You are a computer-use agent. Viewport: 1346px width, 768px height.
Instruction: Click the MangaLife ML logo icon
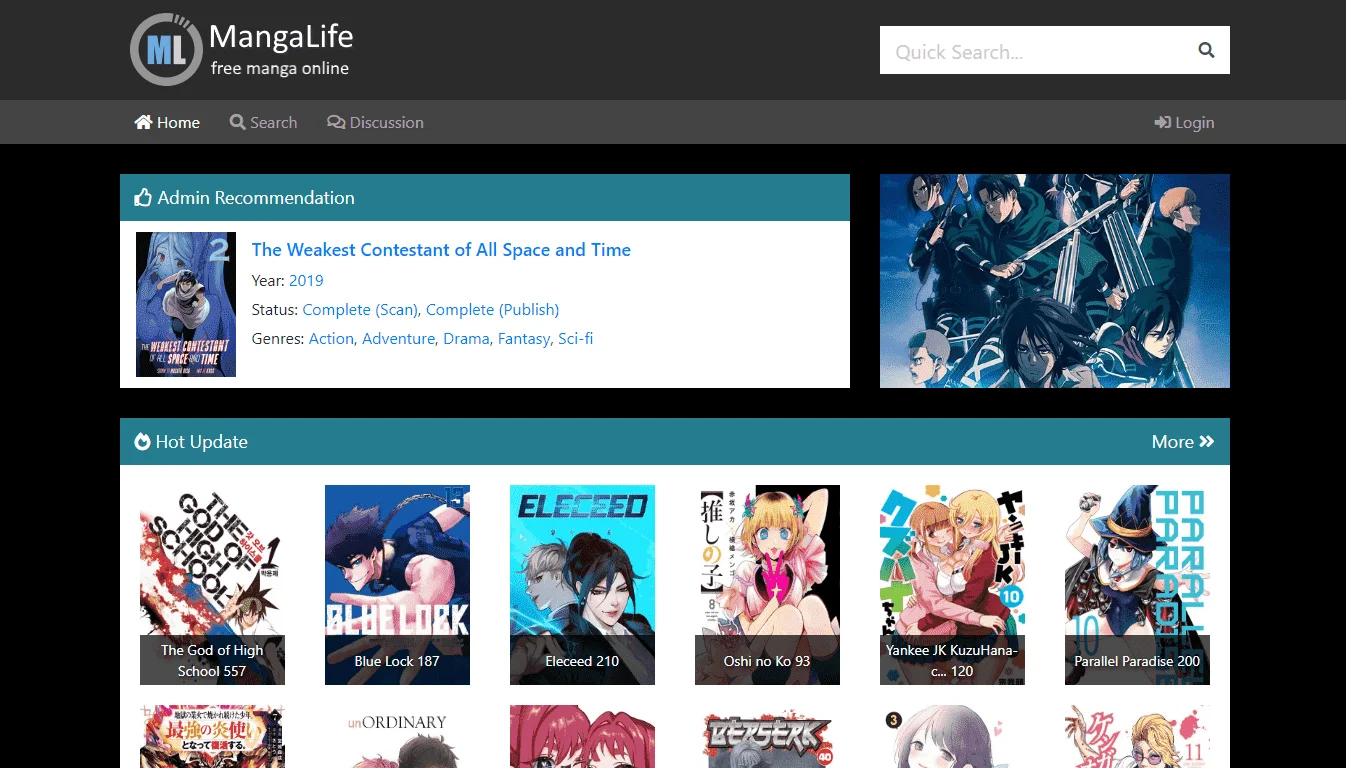click(166, 49)
